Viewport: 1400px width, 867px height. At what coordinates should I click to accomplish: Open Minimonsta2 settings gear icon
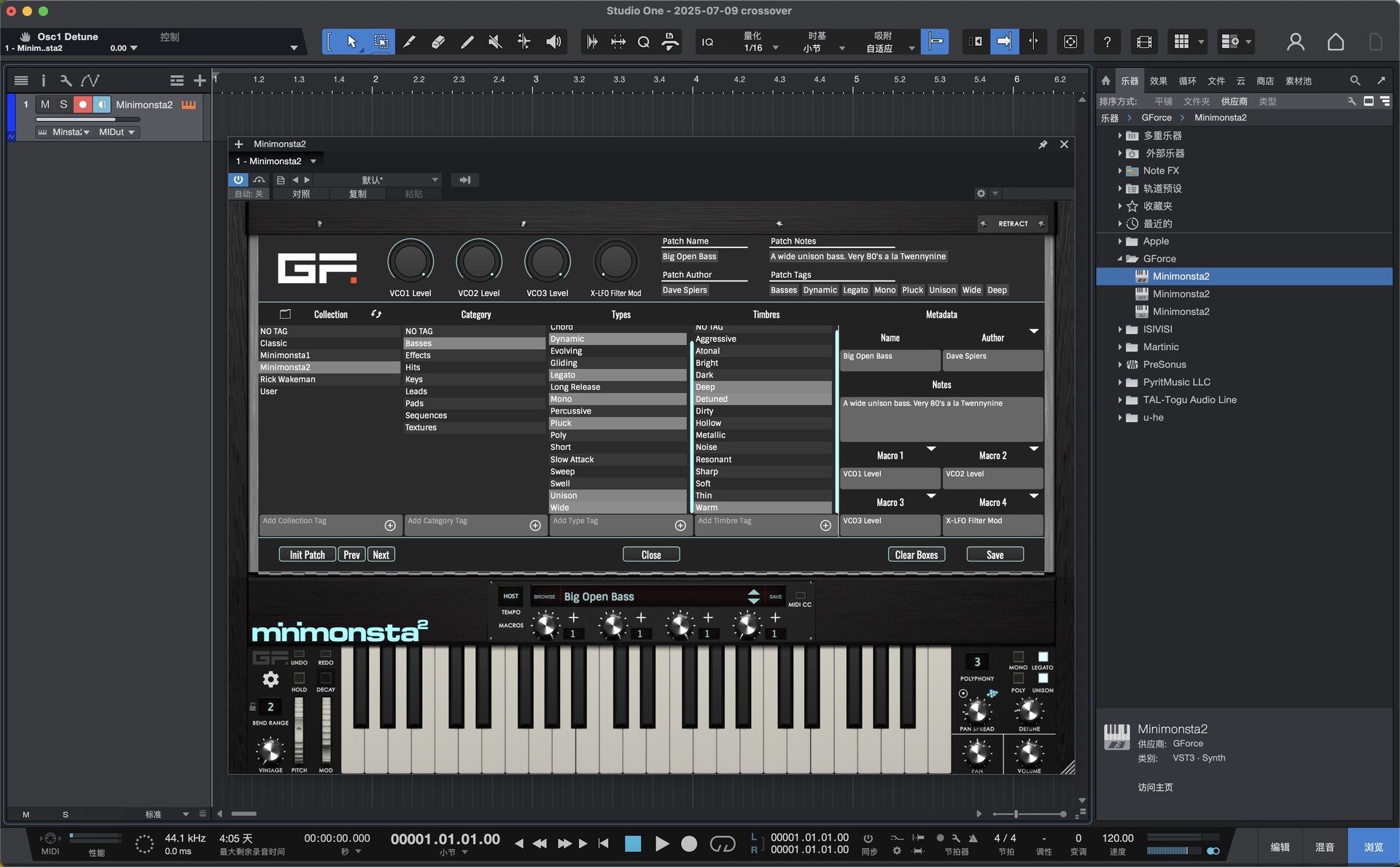coord(271,680)
